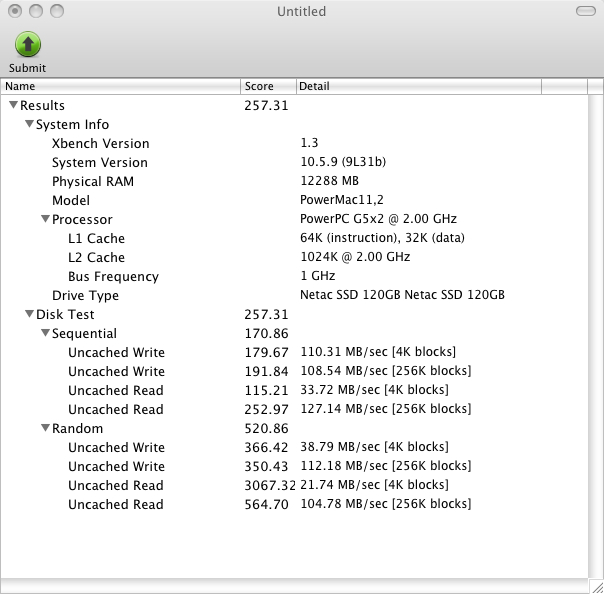Toggle the toolbar pill button in title bar
The height and width of the screenshot is (594, 604).
coord(586,11)
